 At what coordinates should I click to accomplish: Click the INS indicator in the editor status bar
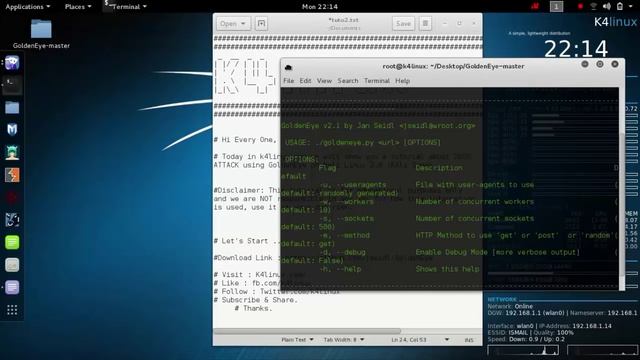(469, 340)
